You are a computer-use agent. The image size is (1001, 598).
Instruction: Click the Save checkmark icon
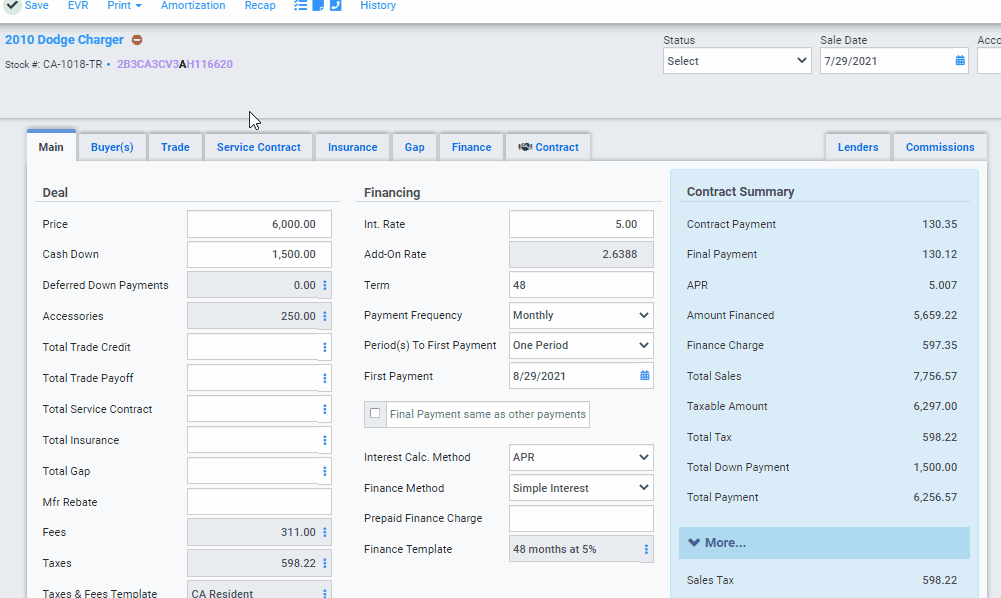click(x=12, y=5)
